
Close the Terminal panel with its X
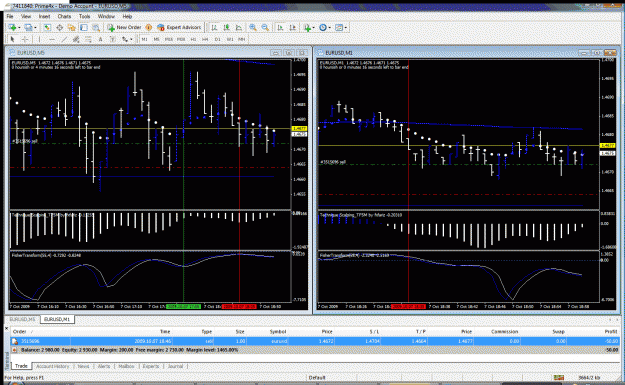tap(6, 329)
